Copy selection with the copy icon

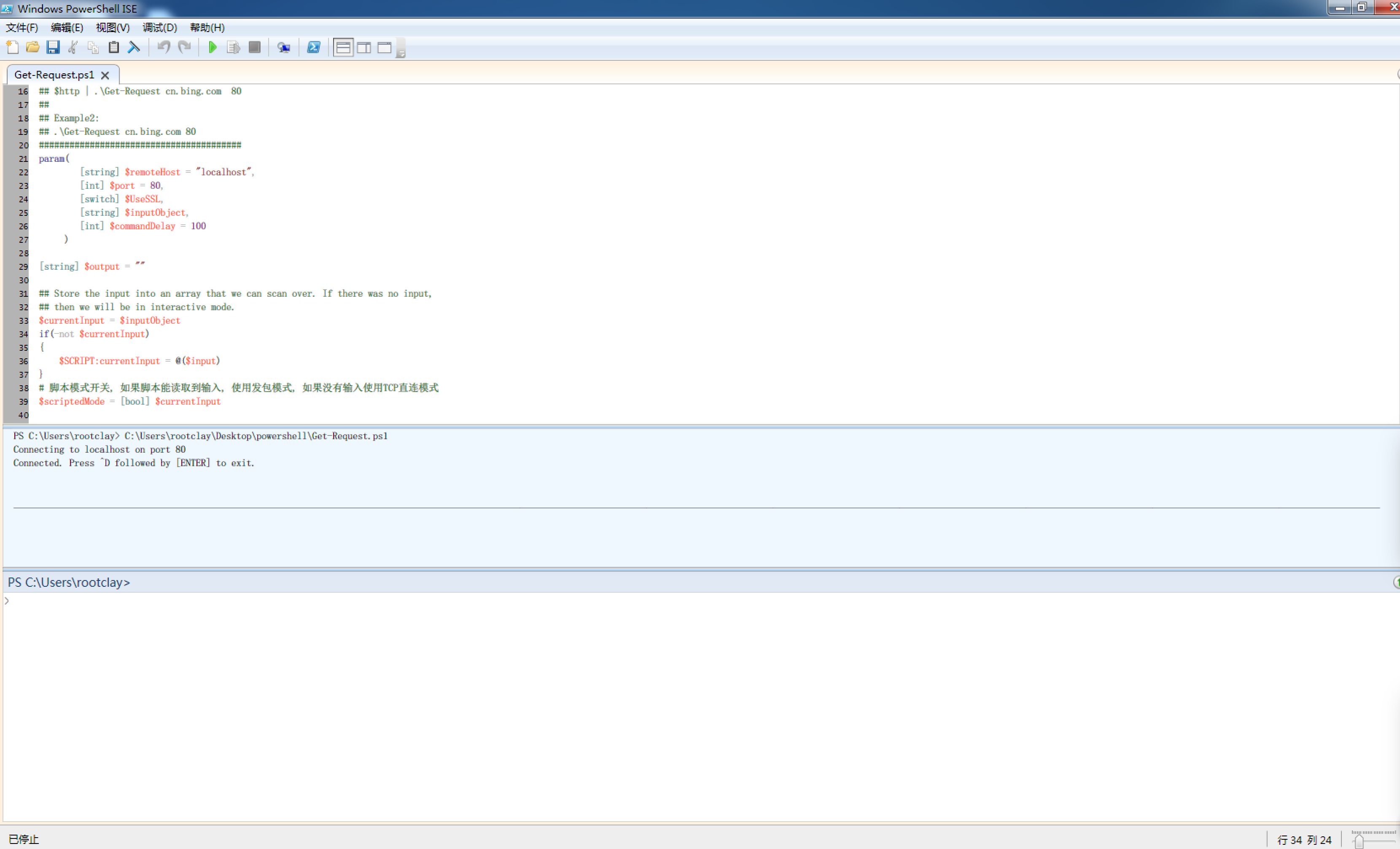pos(93,47)
